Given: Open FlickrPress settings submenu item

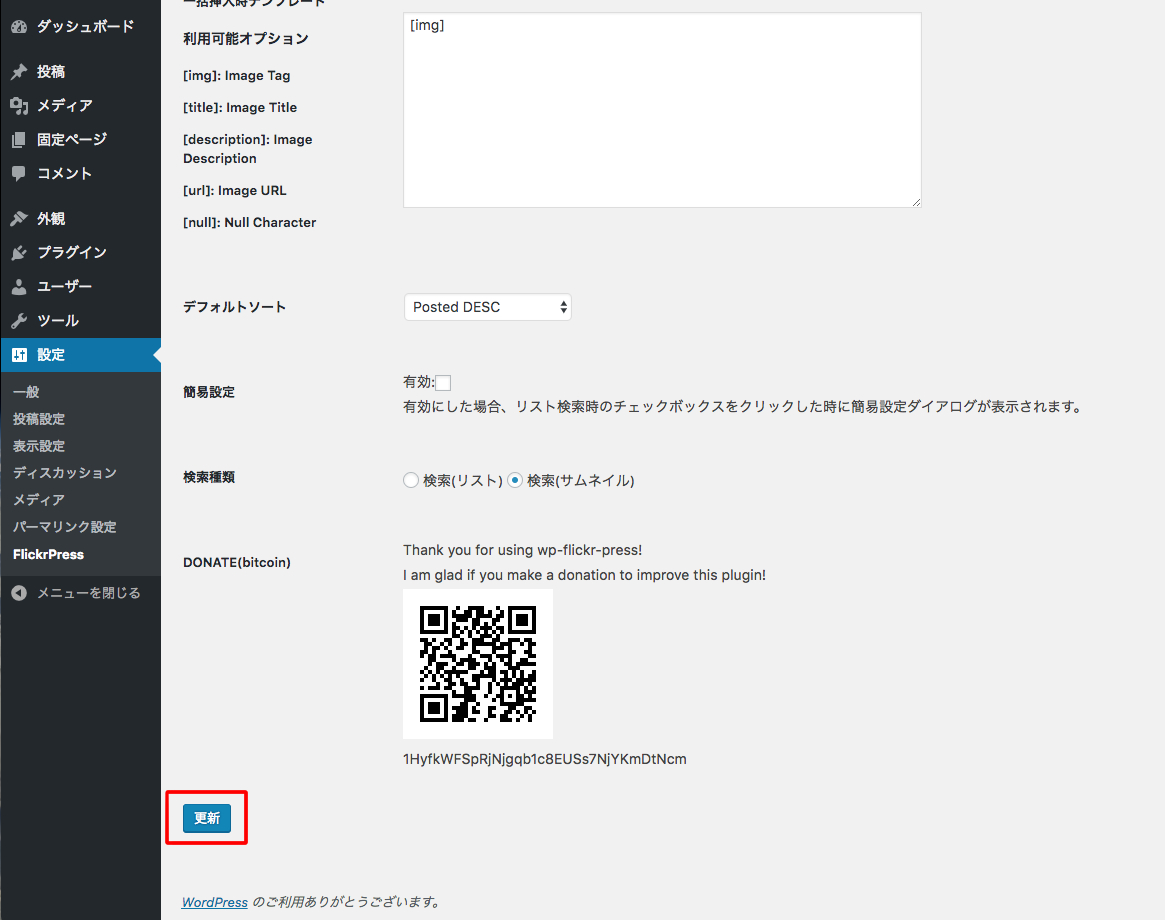Looking at the screenshot, I should [48, 554].
